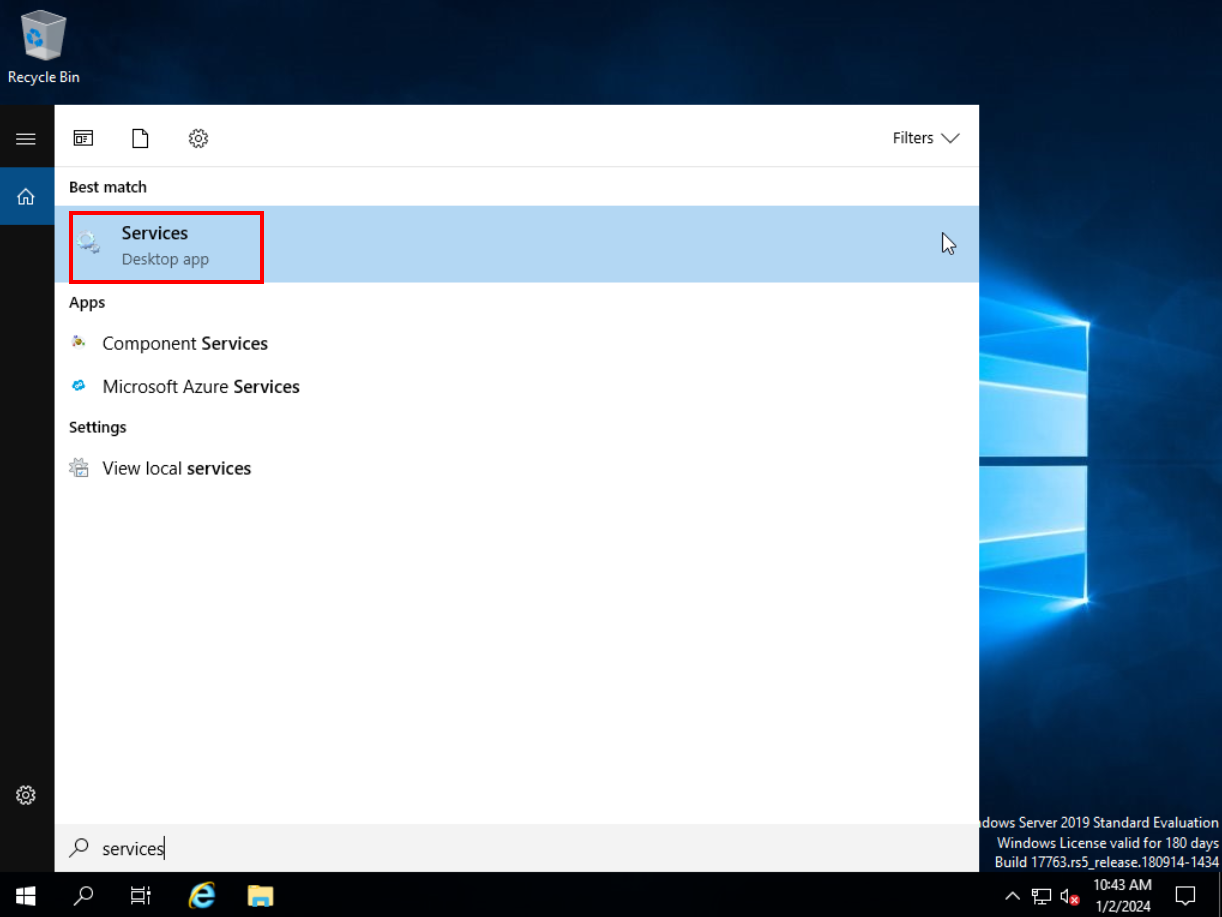The width and height of the screenshot is (1222, 917).
Task: Filter results by Apps icon
Action: pyautogui.click(x=83, y=139)
